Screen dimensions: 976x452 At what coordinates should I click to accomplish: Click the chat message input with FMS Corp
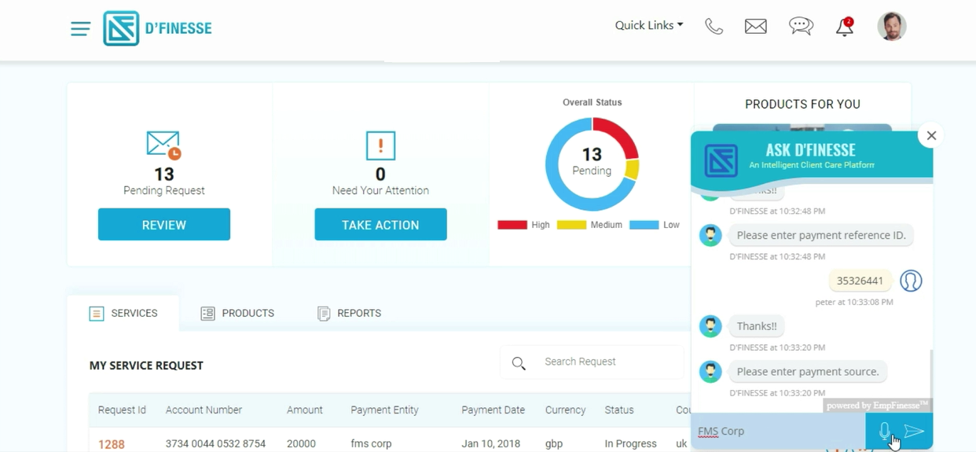click(778, 431)
